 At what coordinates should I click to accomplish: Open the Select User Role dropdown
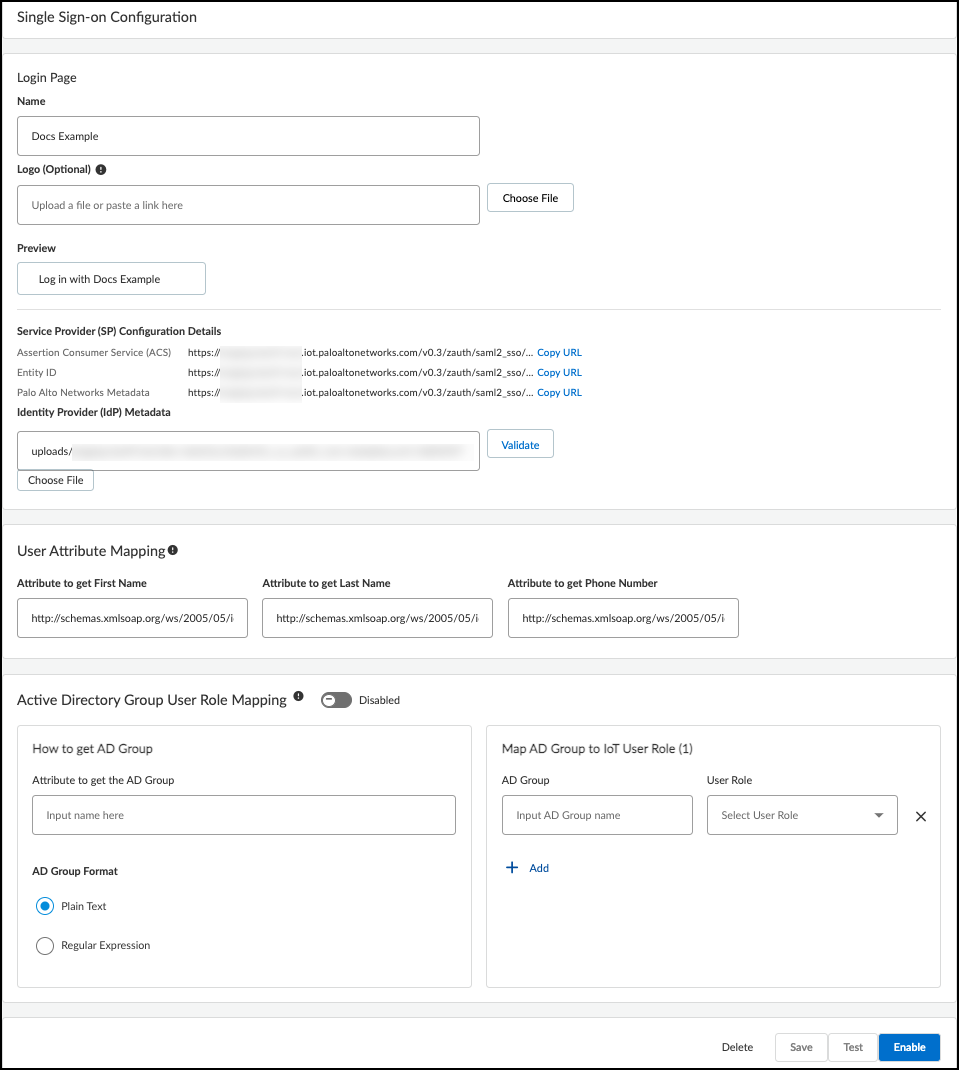pyautogui.click(x=802, y=815)
